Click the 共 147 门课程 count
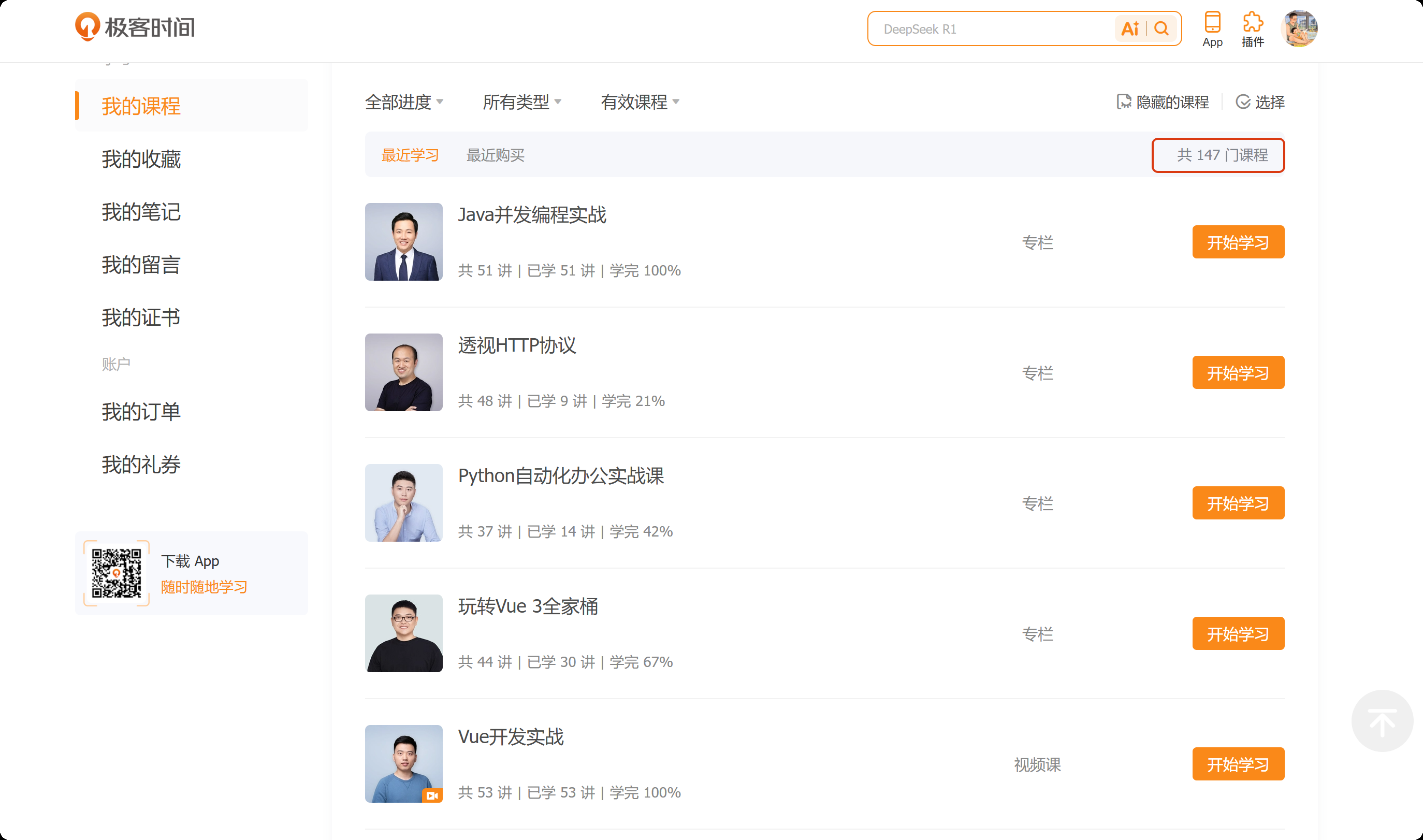 [x=1222, y=155]
